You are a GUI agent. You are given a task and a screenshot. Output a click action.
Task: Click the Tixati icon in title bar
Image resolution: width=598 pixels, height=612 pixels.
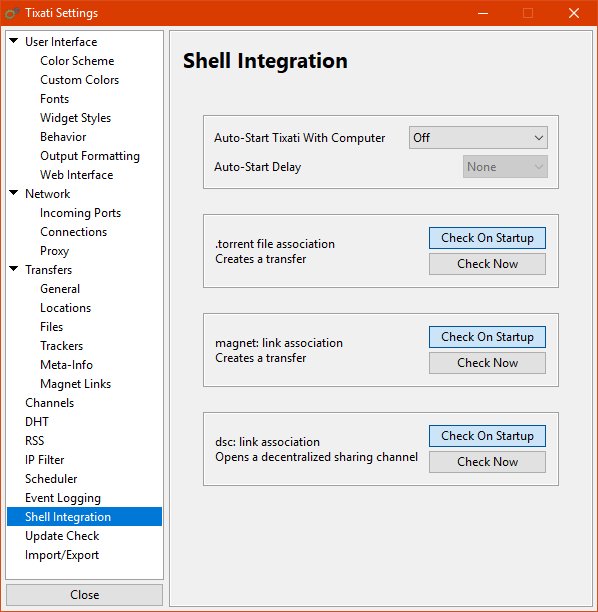[x=12, y=13]
